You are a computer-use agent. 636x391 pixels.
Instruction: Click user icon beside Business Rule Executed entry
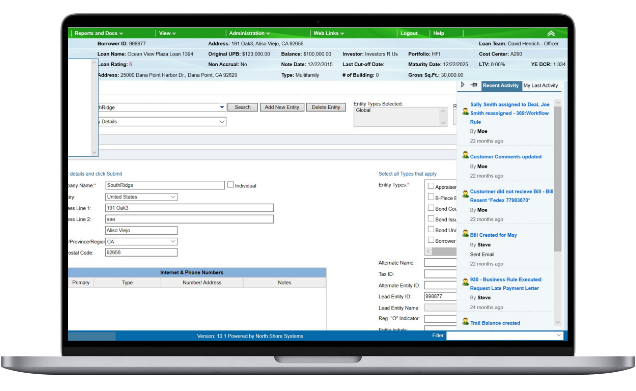[465, 281]
